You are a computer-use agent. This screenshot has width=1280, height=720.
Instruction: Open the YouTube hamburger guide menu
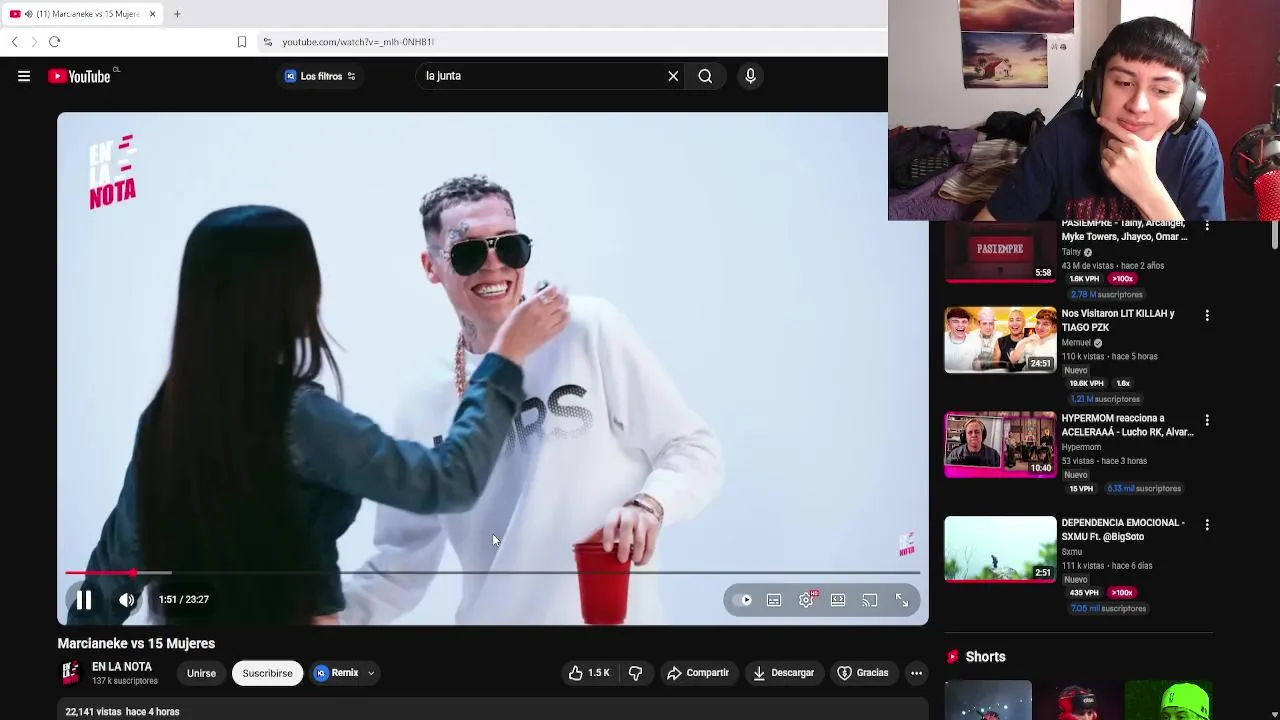(x=24, y=76)
